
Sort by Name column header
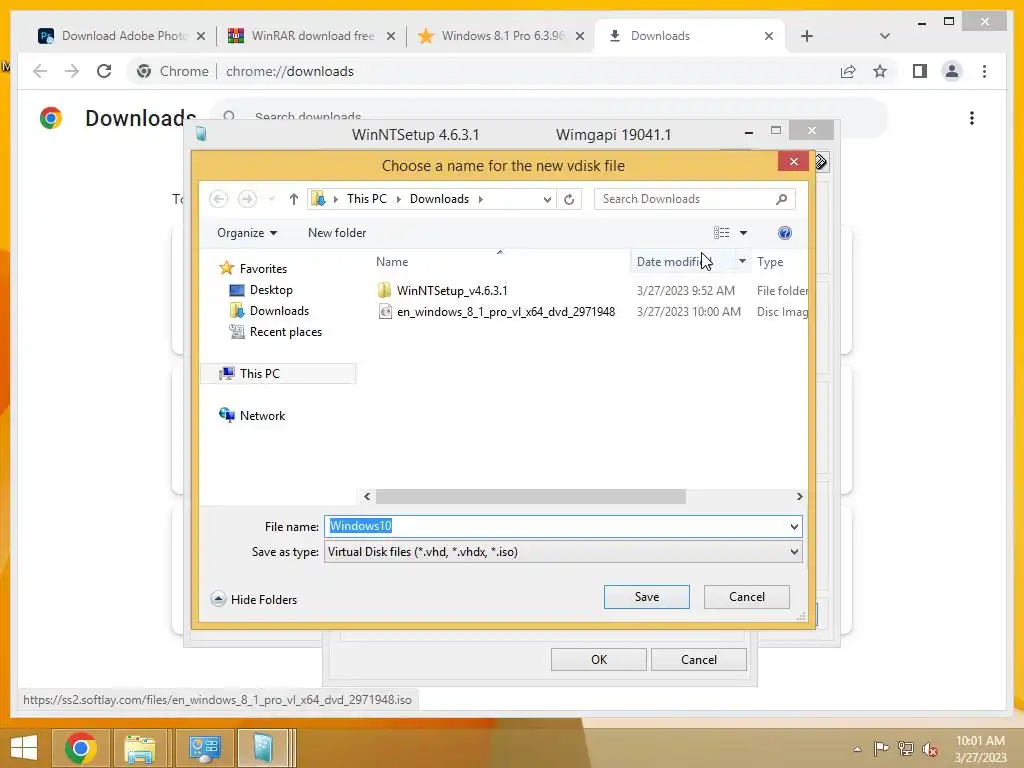[392, 262]
